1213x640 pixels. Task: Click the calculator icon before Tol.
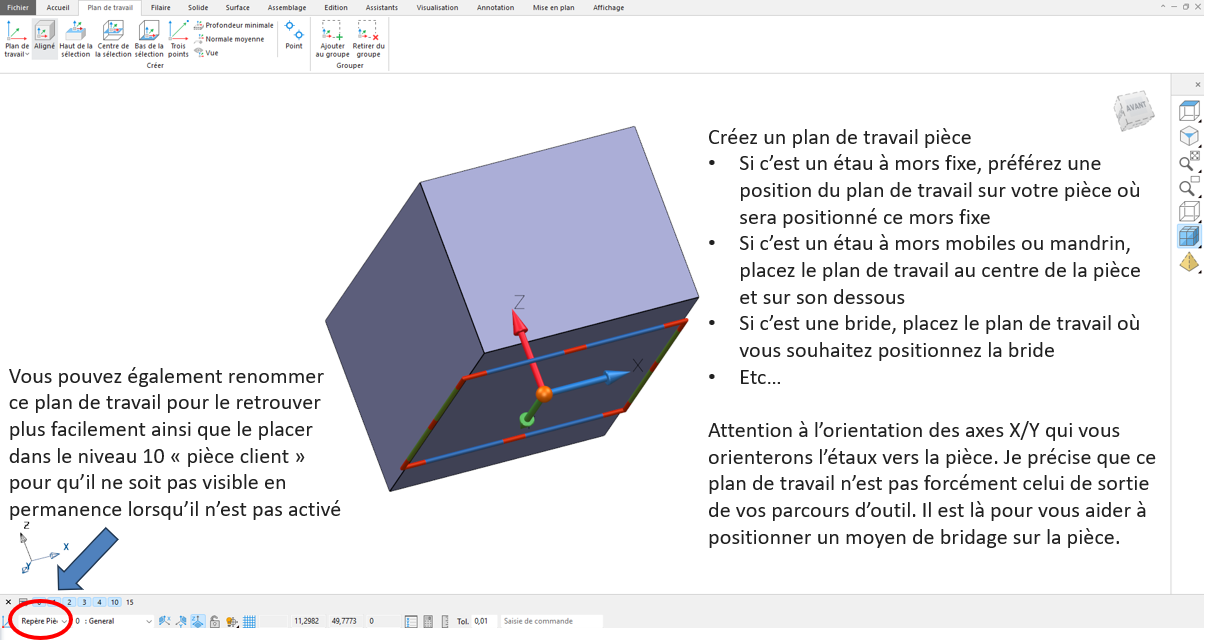pos(428,621)
